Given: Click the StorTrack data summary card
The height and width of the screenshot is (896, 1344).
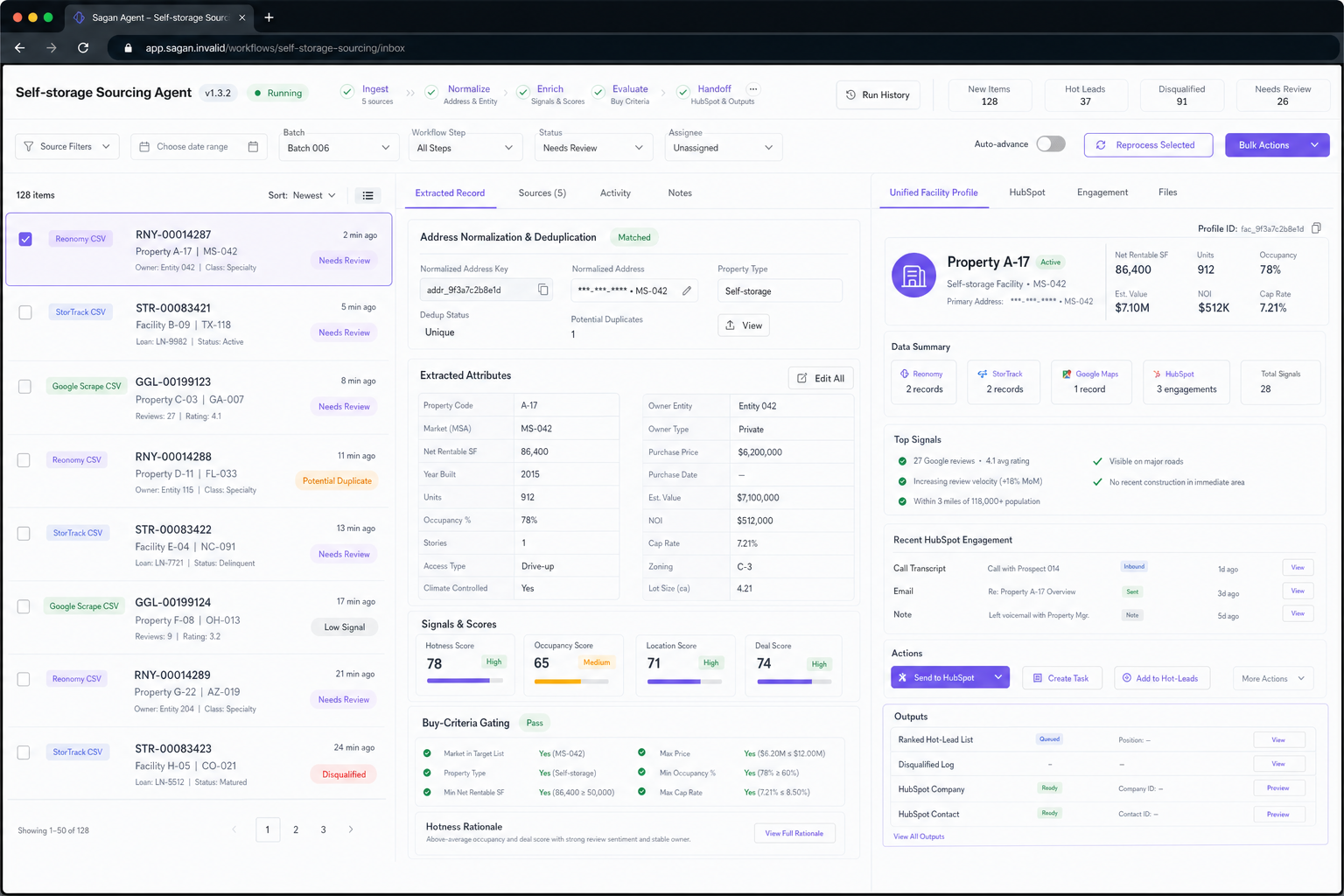Looking at the screenshot, I should [x=1004, y=381].
